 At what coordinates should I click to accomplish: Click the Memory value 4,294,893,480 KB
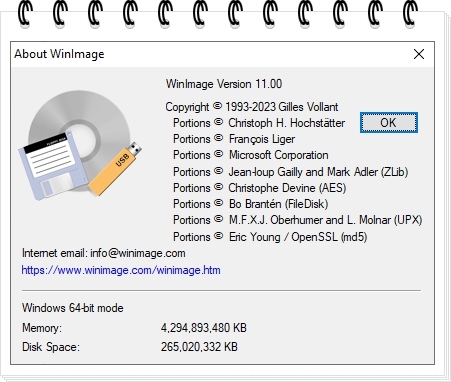[204, 328]
